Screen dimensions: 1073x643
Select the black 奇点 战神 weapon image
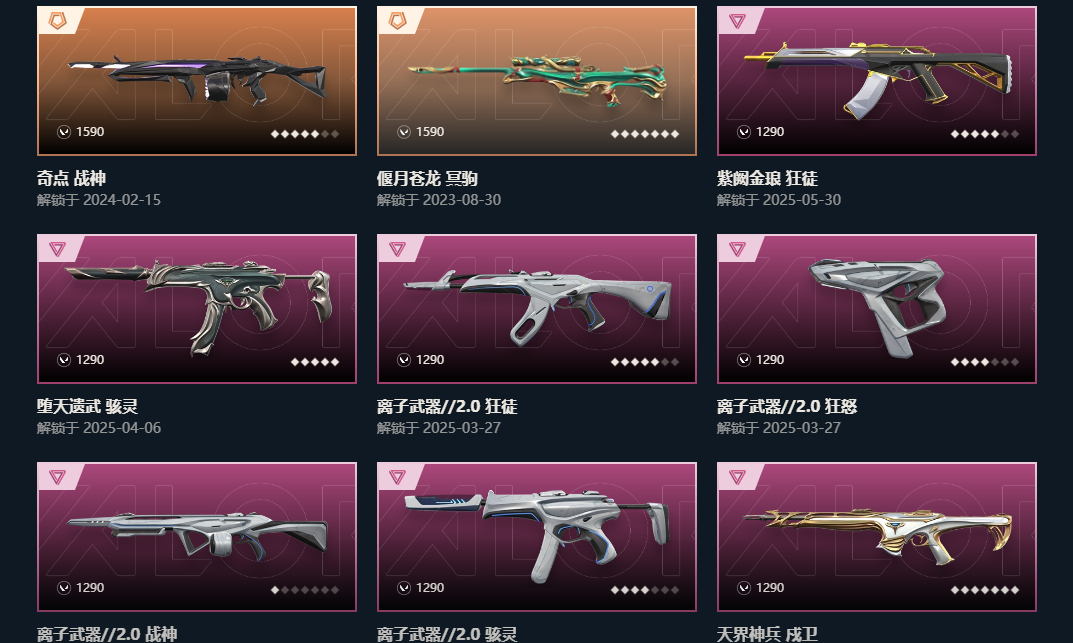(197, 79)
